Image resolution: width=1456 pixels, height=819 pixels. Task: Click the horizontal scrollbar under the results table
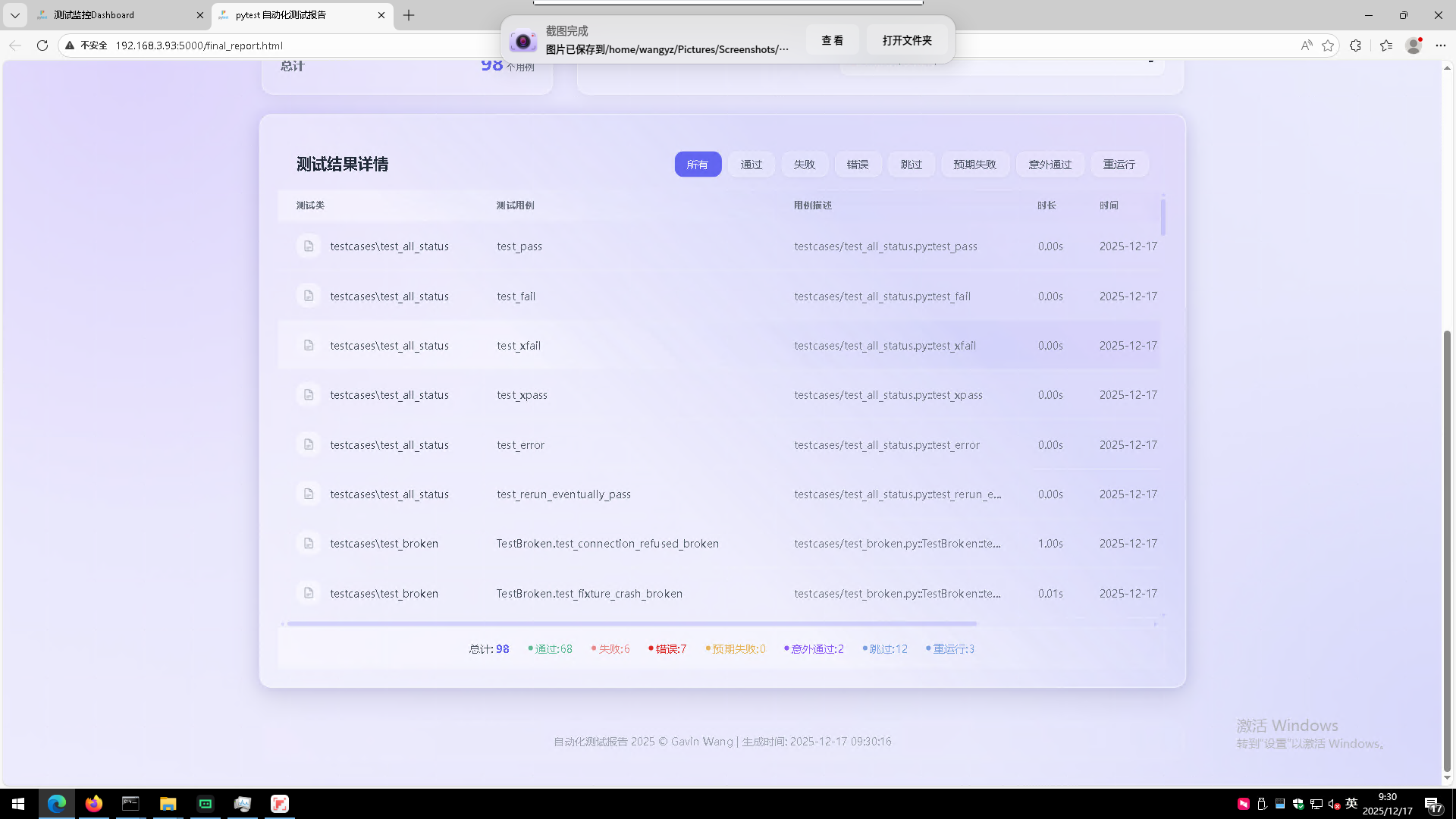(x=632, y=624)
